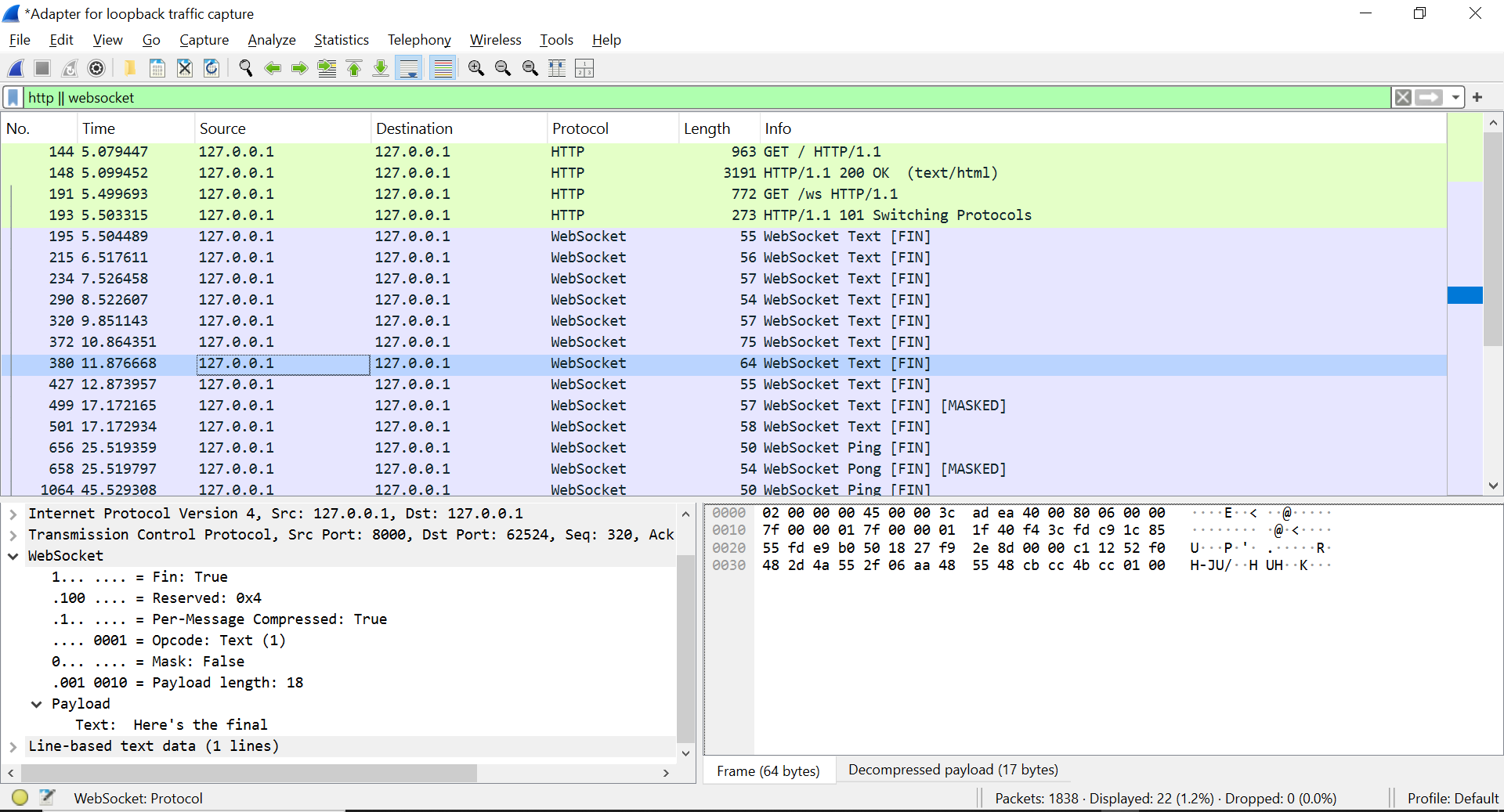Select Per-Message Compressed: True field

[x=219, y=619]
